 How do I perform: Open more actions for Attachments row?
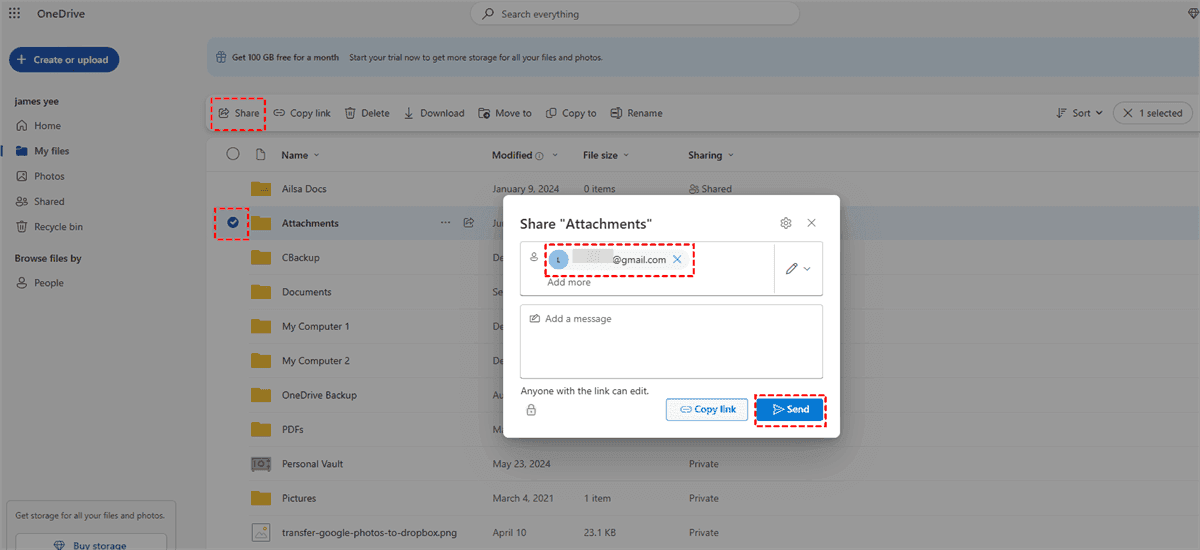[445, 223]
